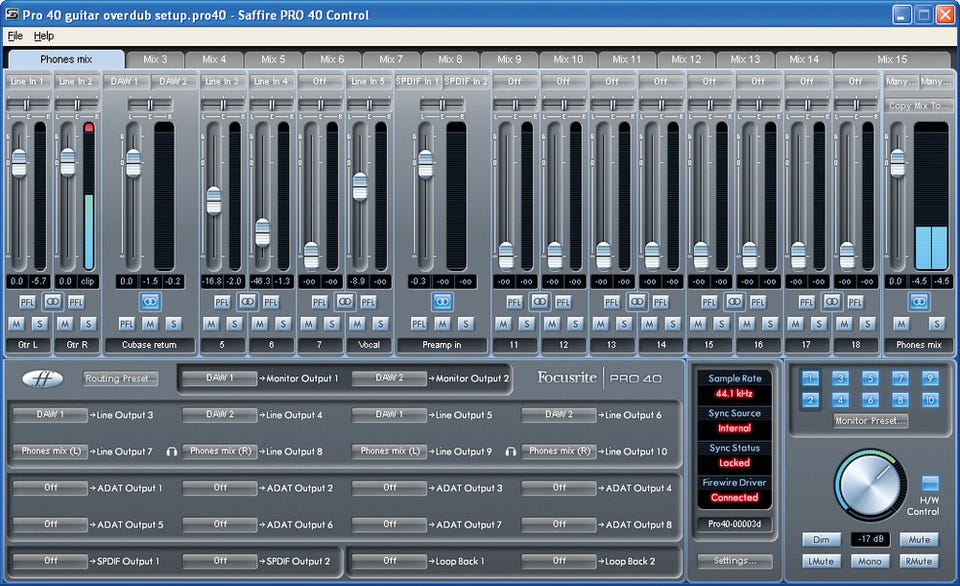Mute the Vocal channel
Viewport: 960px width, 586px height.
pos(358,324)
